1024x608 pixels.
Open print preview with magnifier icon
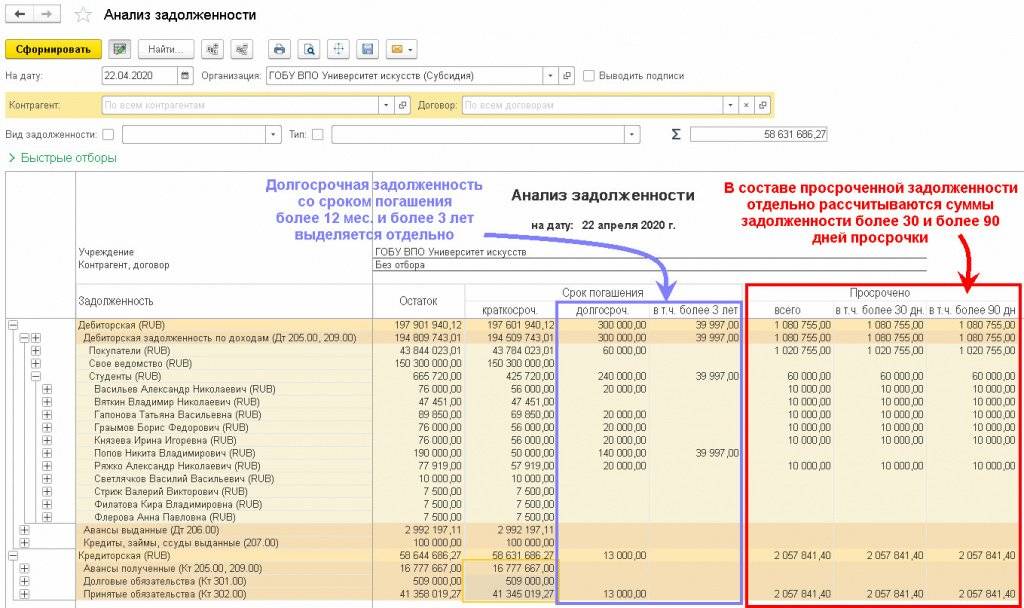(x=310, y=49)
